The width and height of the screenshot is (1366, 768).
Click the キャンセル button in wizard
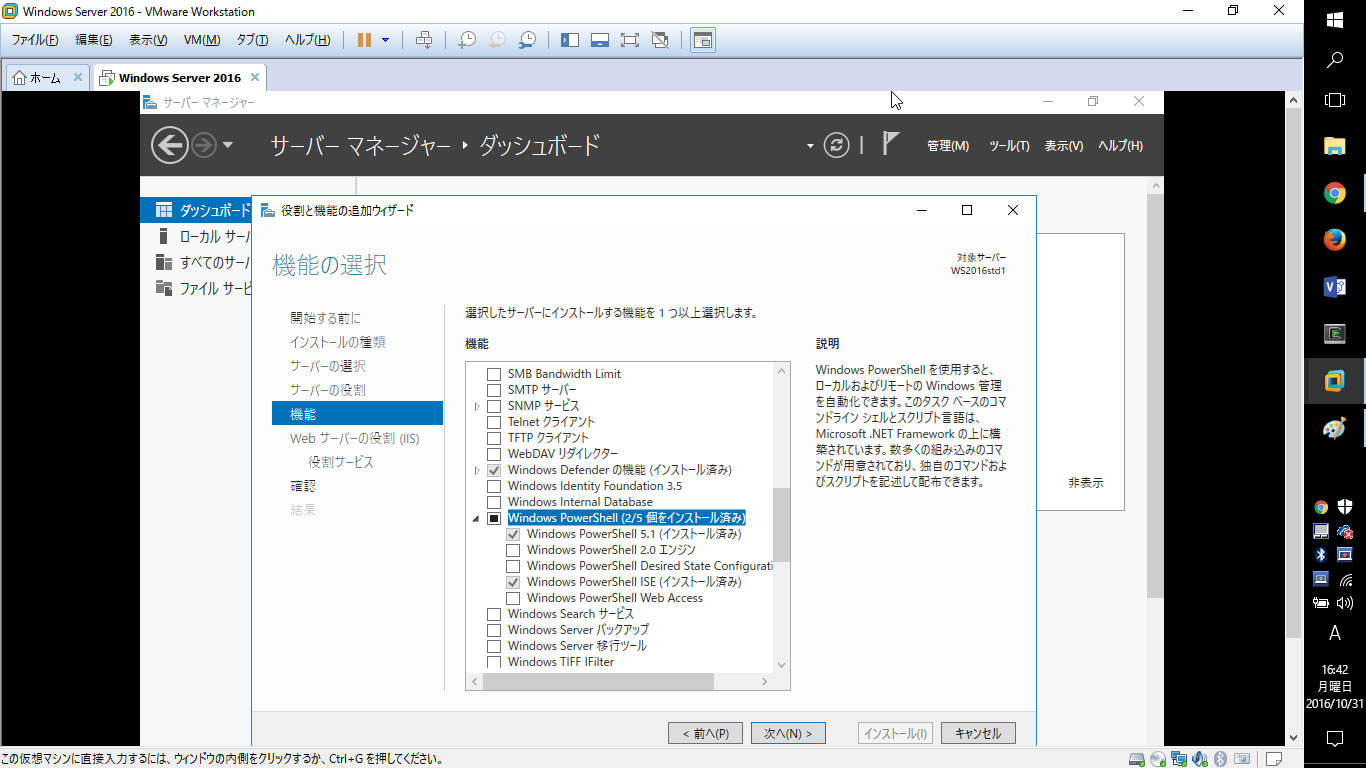(978, 733)
